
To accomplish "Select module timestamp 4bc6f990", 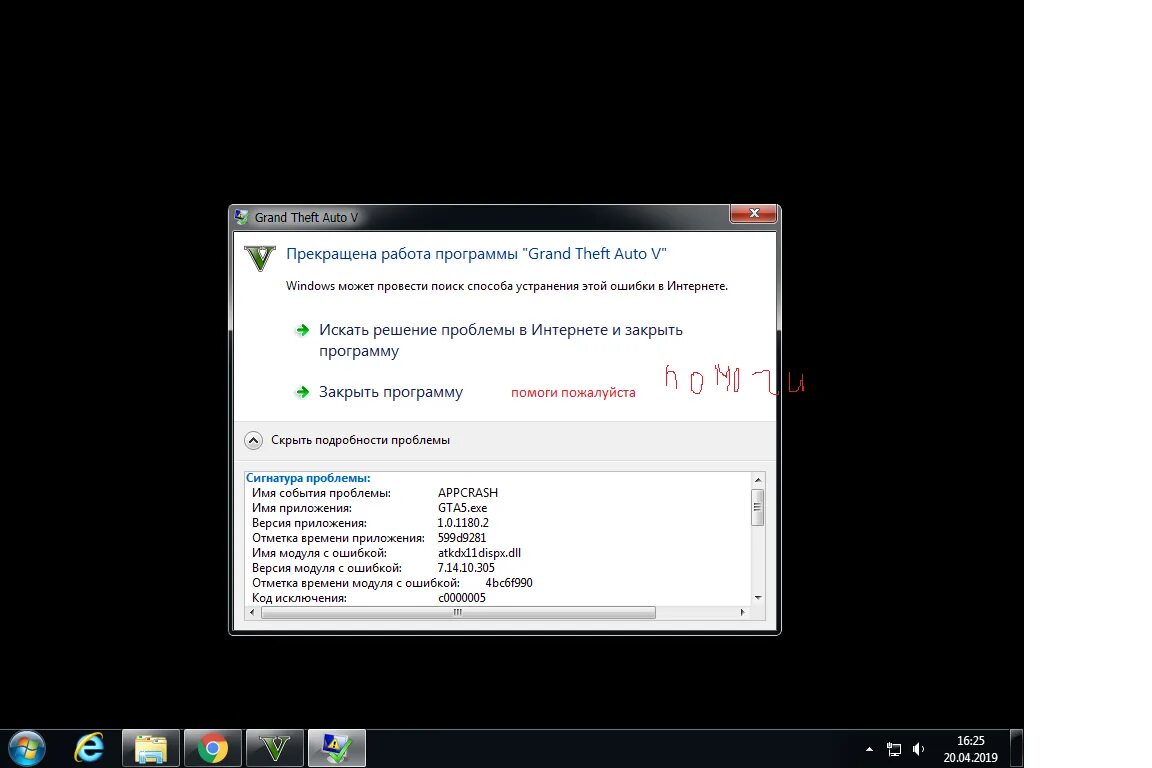I will pyautogui.click(x=508, y=583).
